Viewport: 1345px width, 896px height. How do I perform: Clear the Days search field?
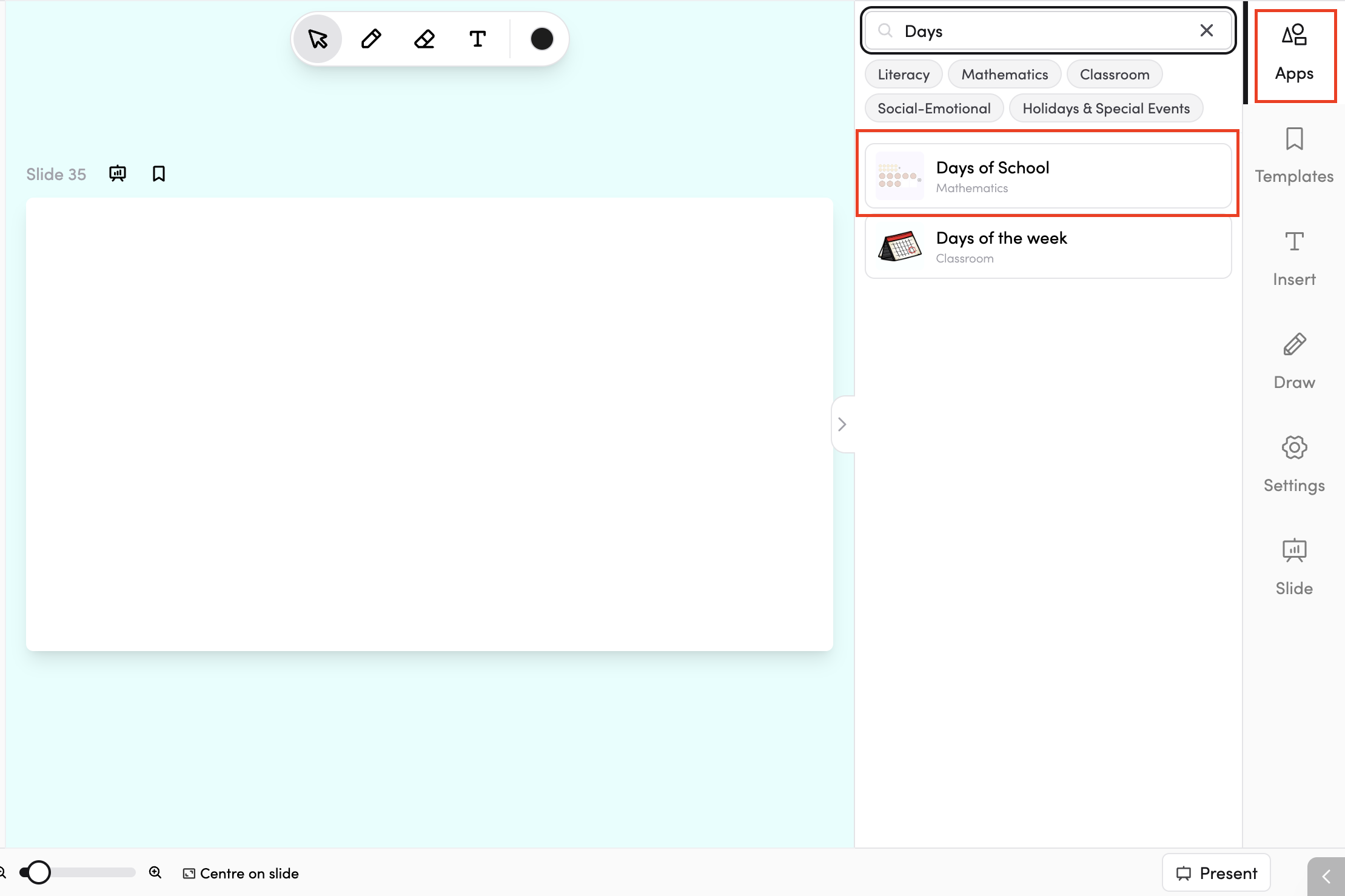click(x=1207, y=30)
